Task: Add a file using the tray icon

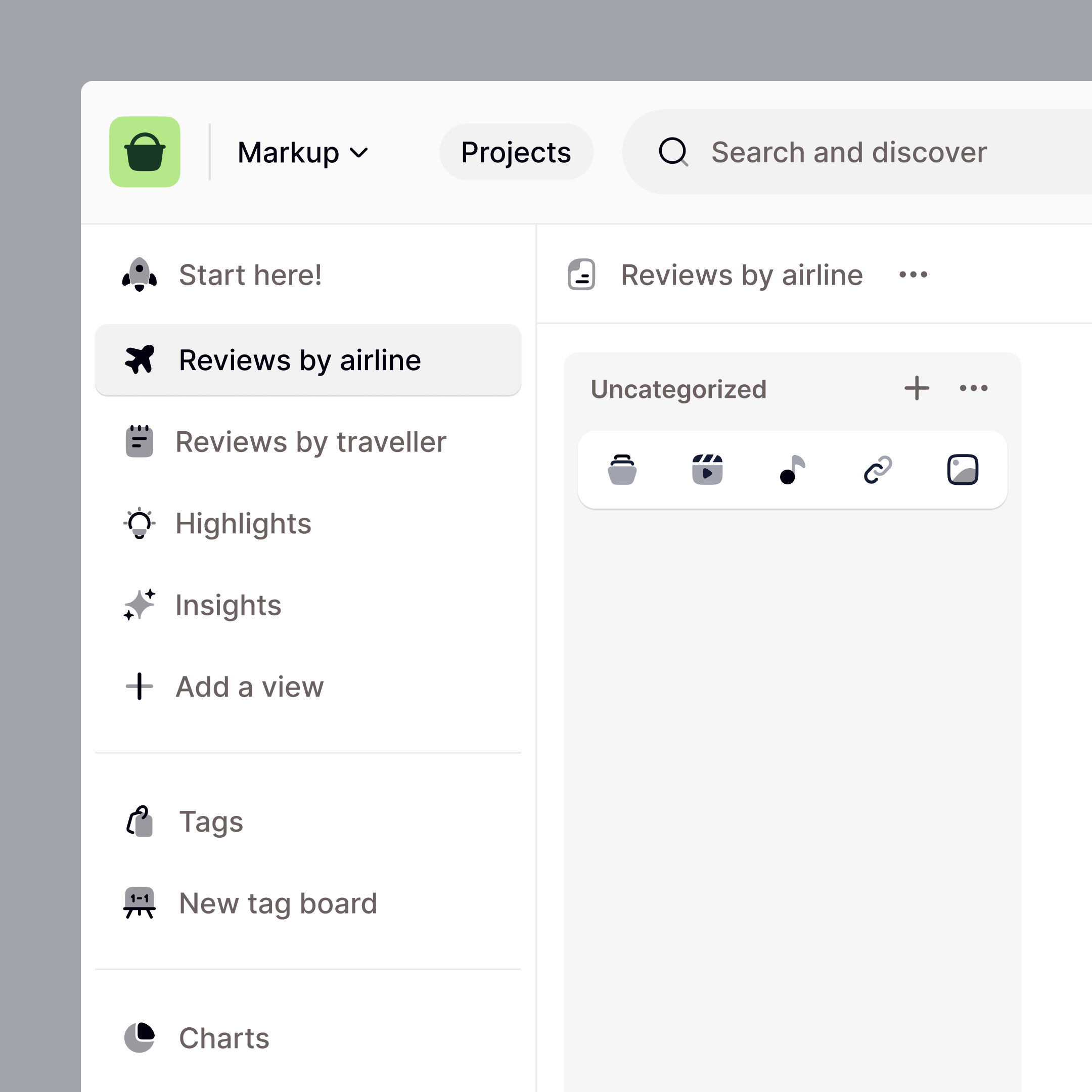Action: pyautogui.click(x=622, y=470)
